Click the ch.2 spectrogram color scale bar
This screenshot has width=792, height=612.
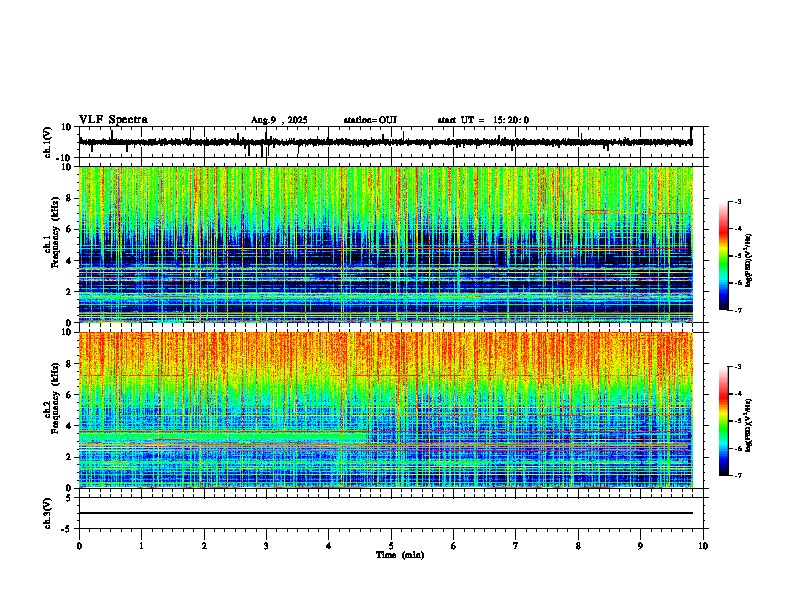723,421
